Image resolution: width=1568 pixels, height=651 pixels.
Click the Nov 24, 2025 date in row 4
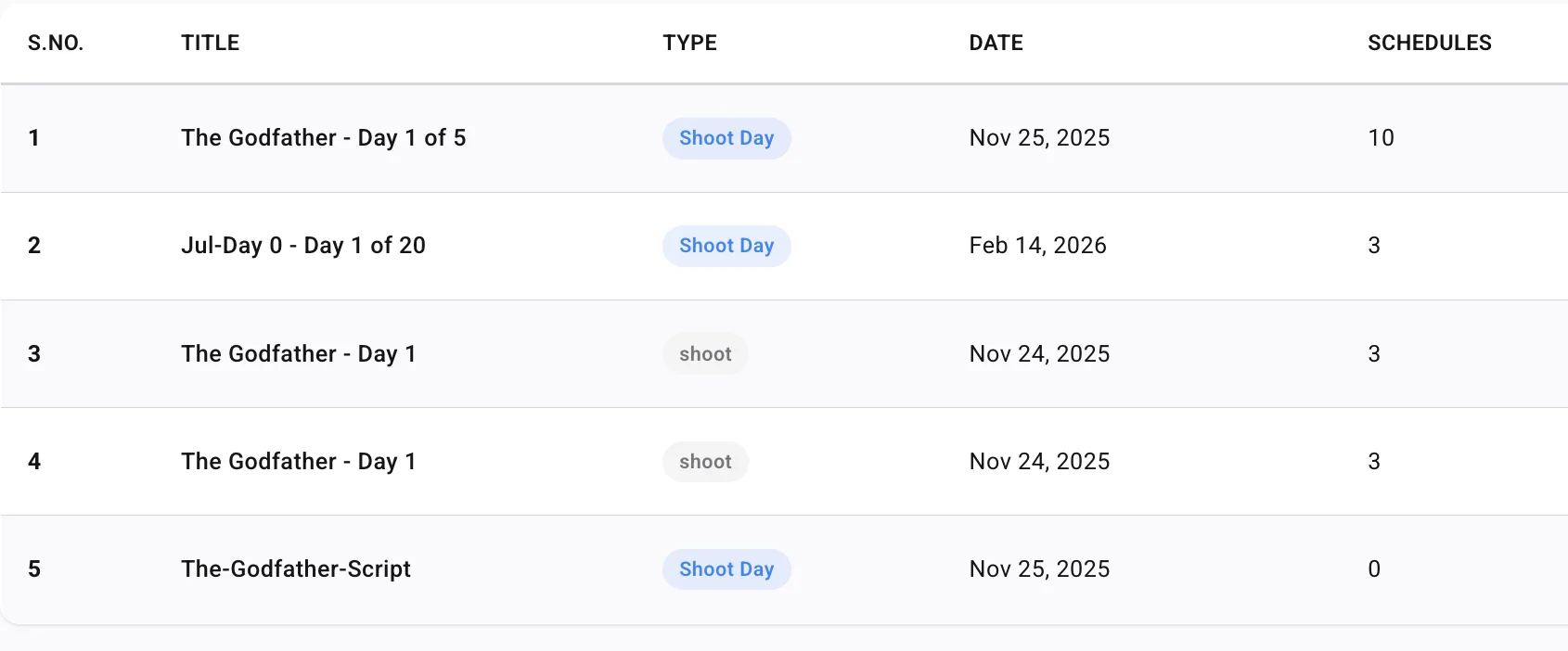(1039, 462)
